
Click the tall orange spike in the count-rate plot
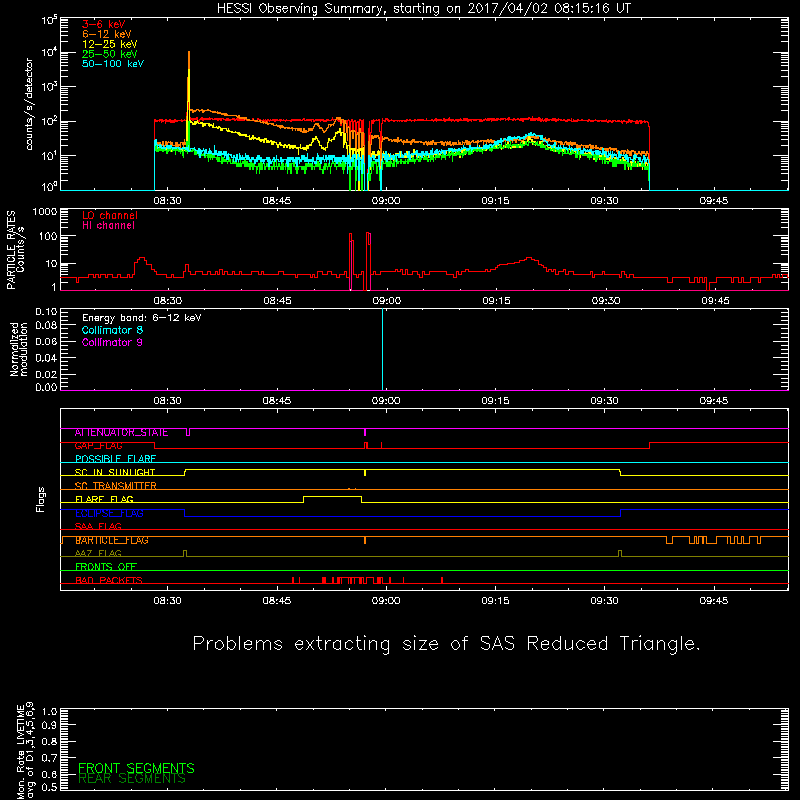point(189,84)
